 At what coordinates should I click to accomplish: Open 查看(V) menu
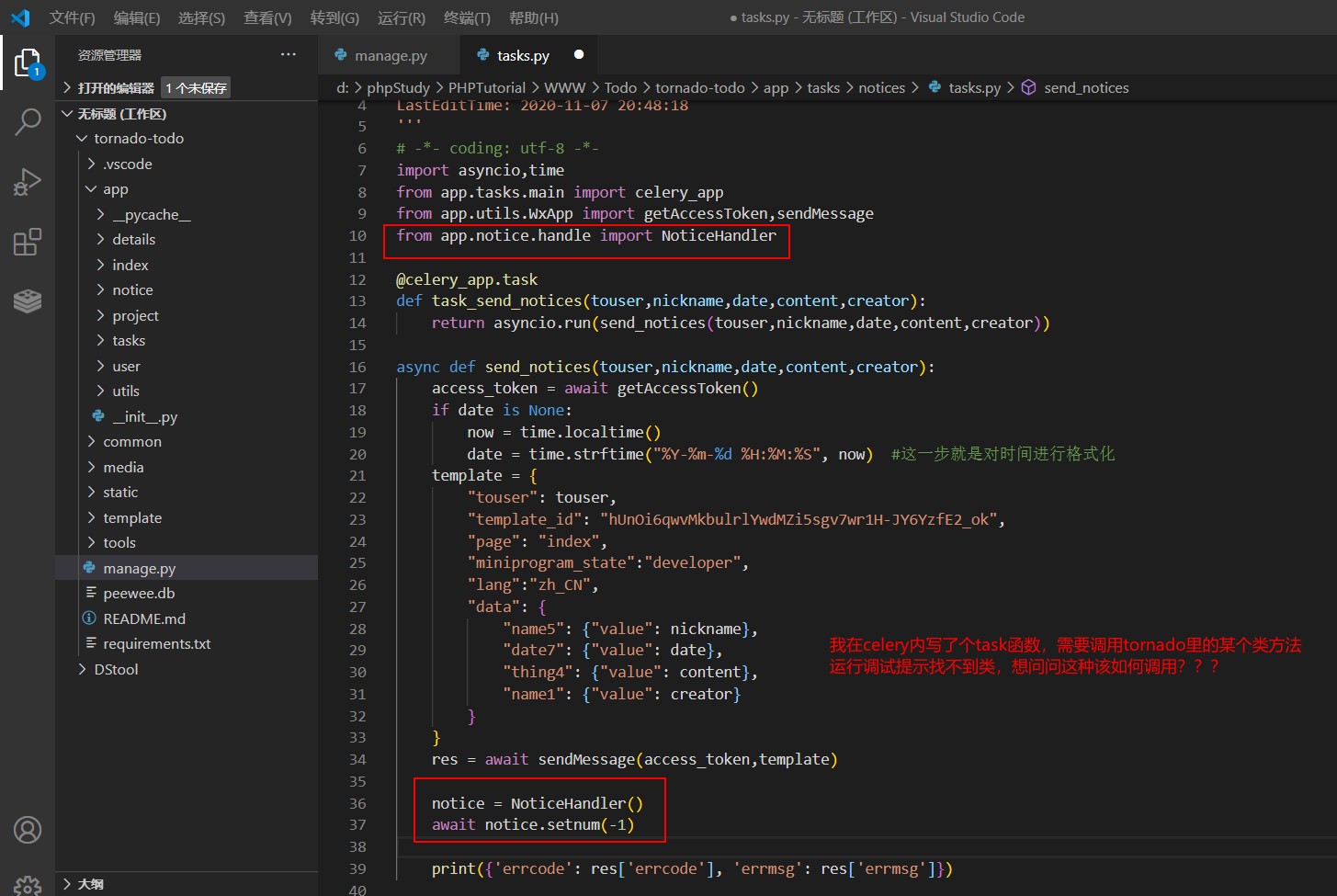coord(267,17)
